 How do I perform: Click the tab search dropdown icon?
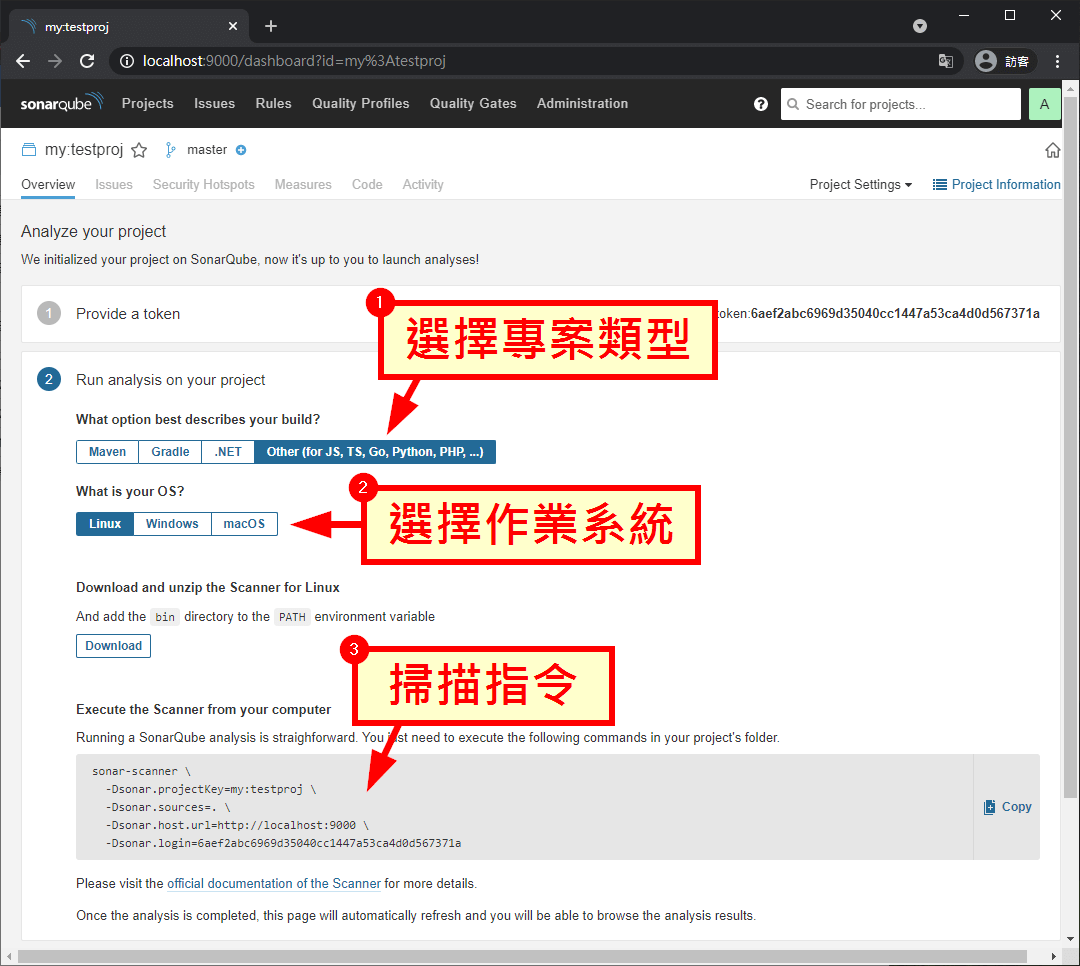tap(920, 26)
